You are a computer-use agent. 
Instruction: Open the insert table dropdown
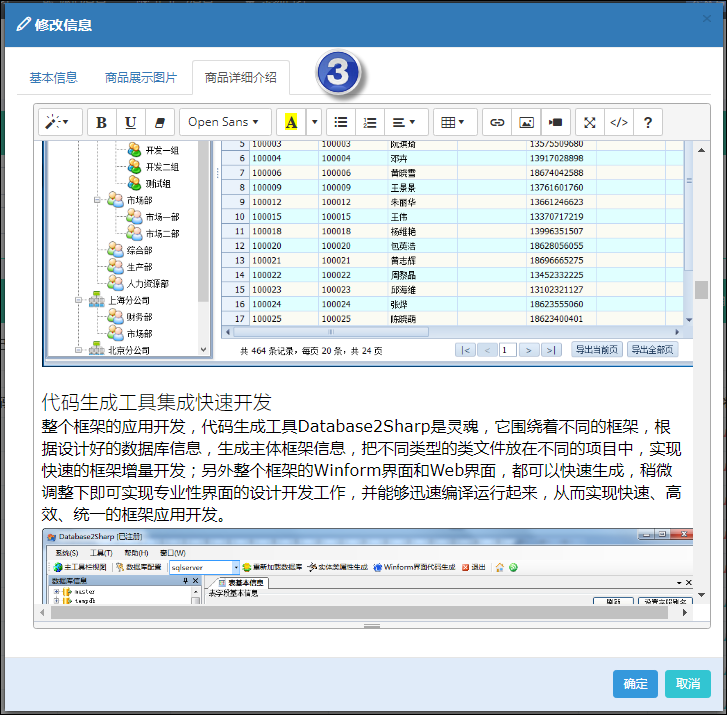[455, 122]
